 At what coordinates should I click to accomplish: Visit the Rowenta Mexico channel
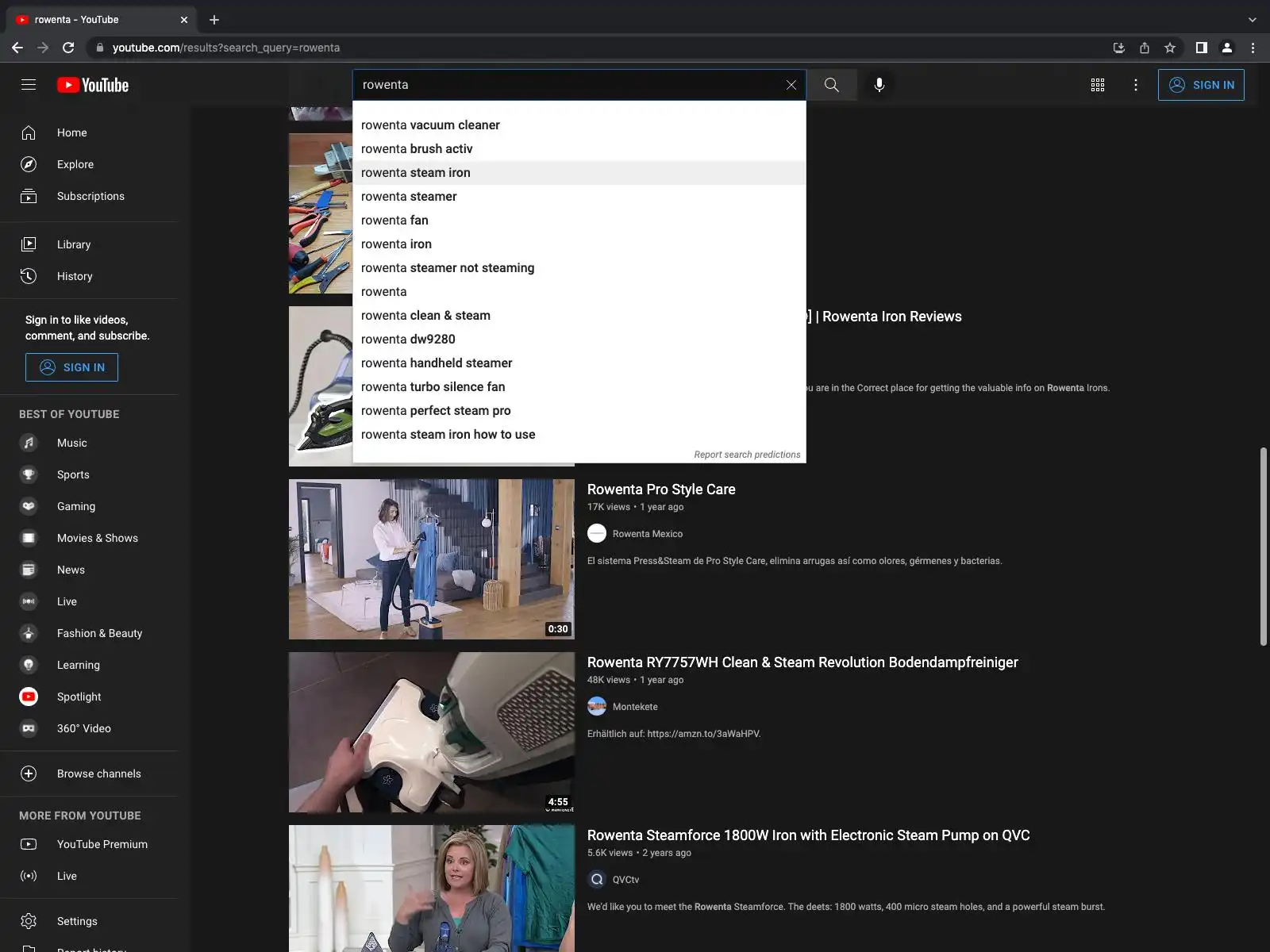point(648,534)
